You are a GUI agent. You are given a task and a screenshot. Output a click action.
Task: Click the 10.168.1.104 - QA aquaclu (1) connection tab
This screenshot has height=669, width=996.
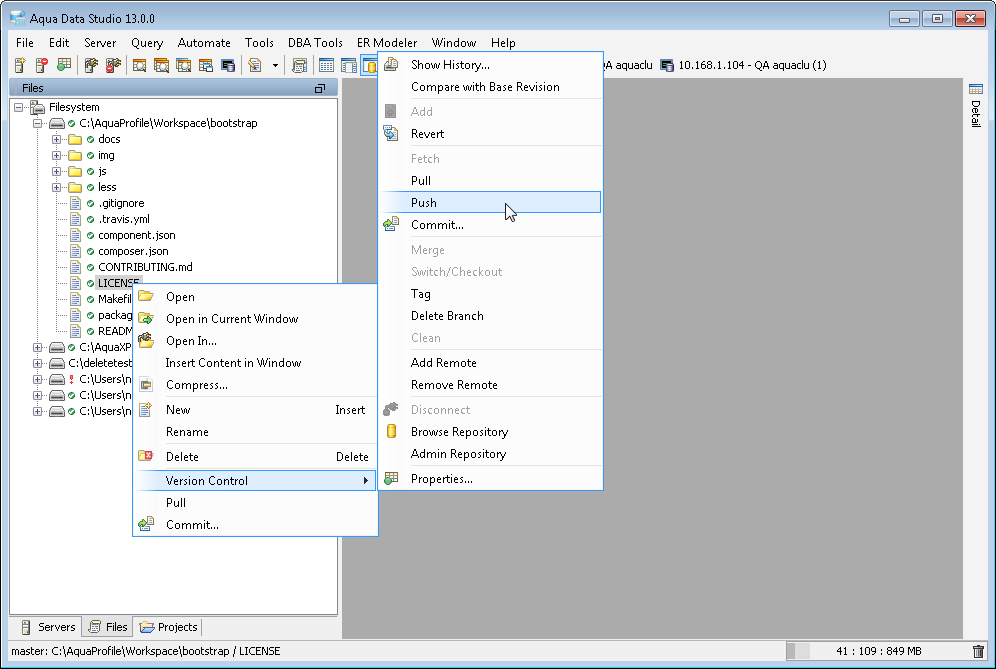click(x=743, y=65)
